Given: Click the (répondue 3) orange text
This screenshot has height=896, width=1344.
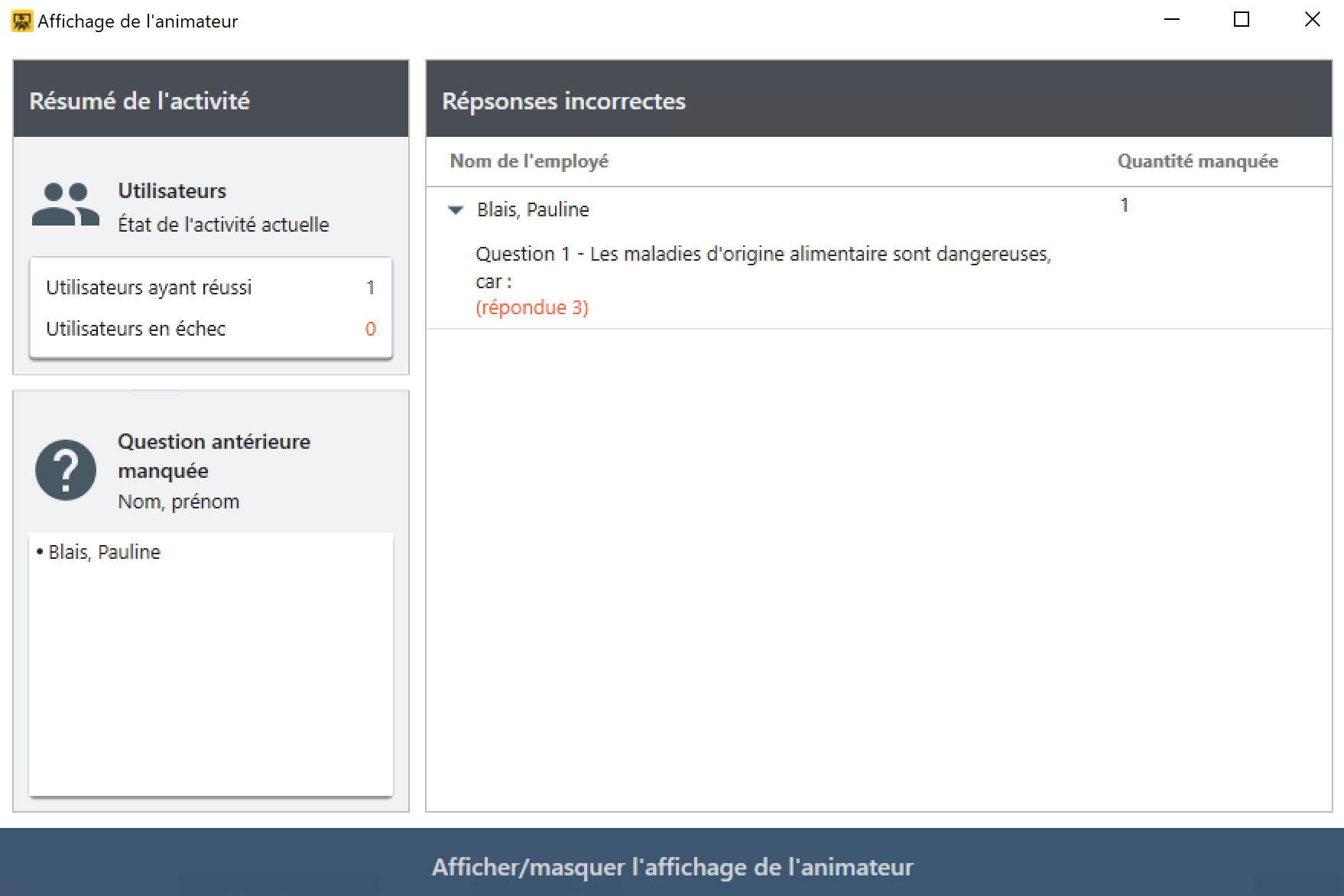Looking at the screenshot, I should 532,307.
